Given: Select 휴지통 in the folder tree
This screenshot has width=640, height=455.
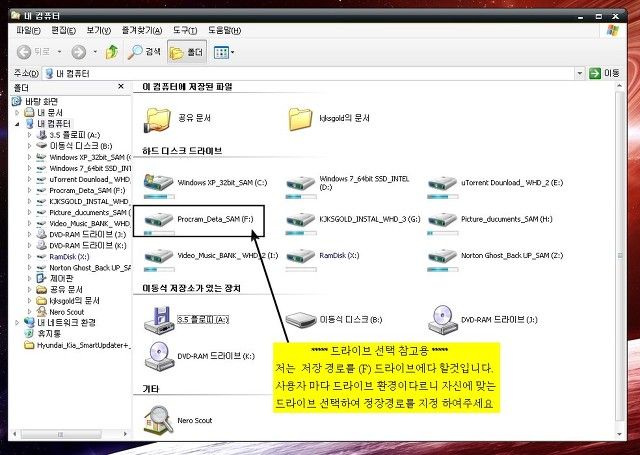Looking at the screenshot, I should (49, 333).
